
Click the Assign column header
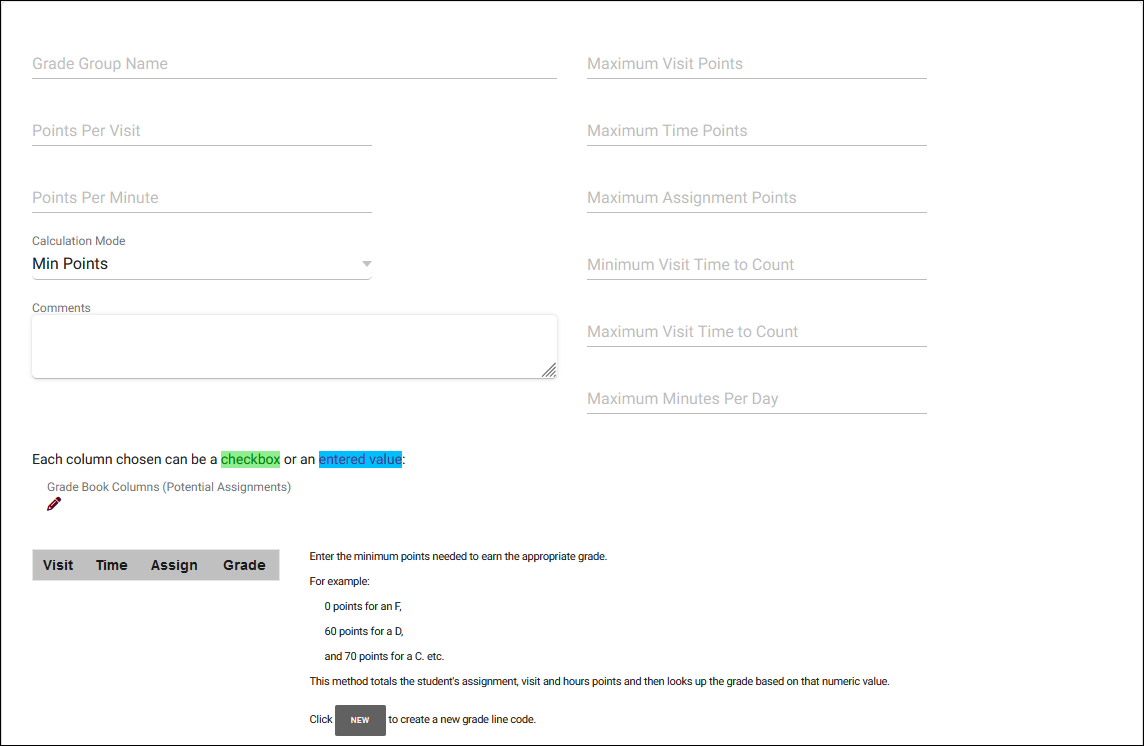coord(174,565)
